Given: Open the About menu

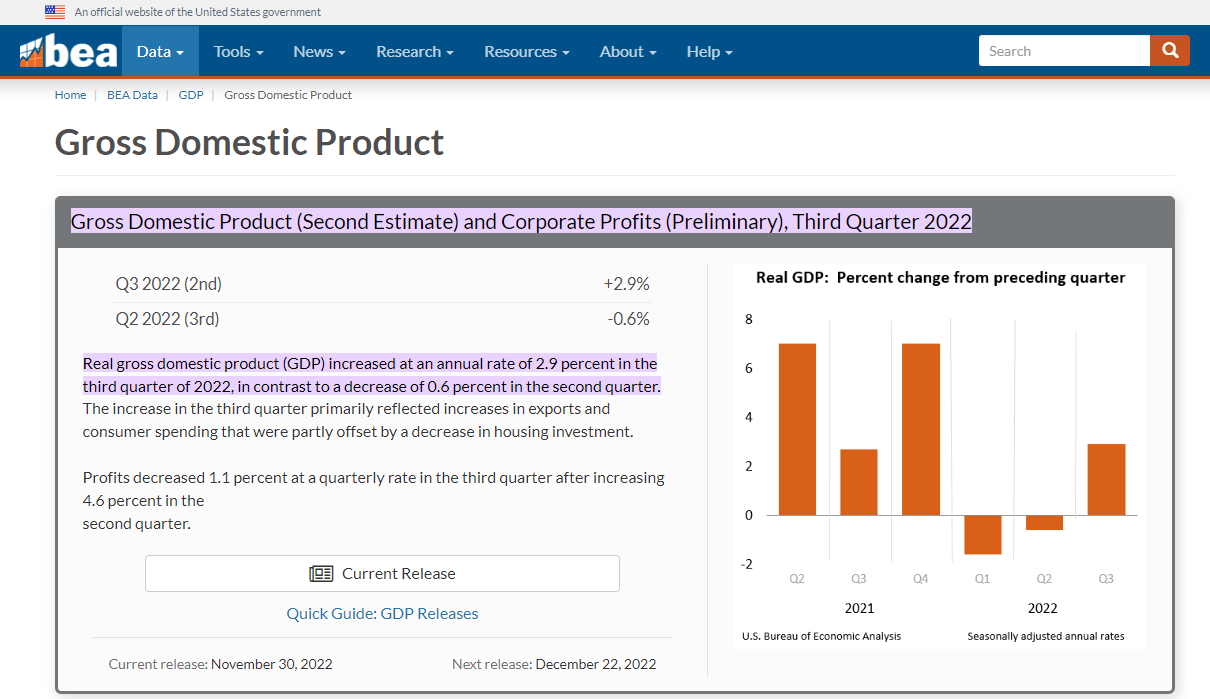Looking at the screenshot, I should pyautogui.click(x=627, y=52).
